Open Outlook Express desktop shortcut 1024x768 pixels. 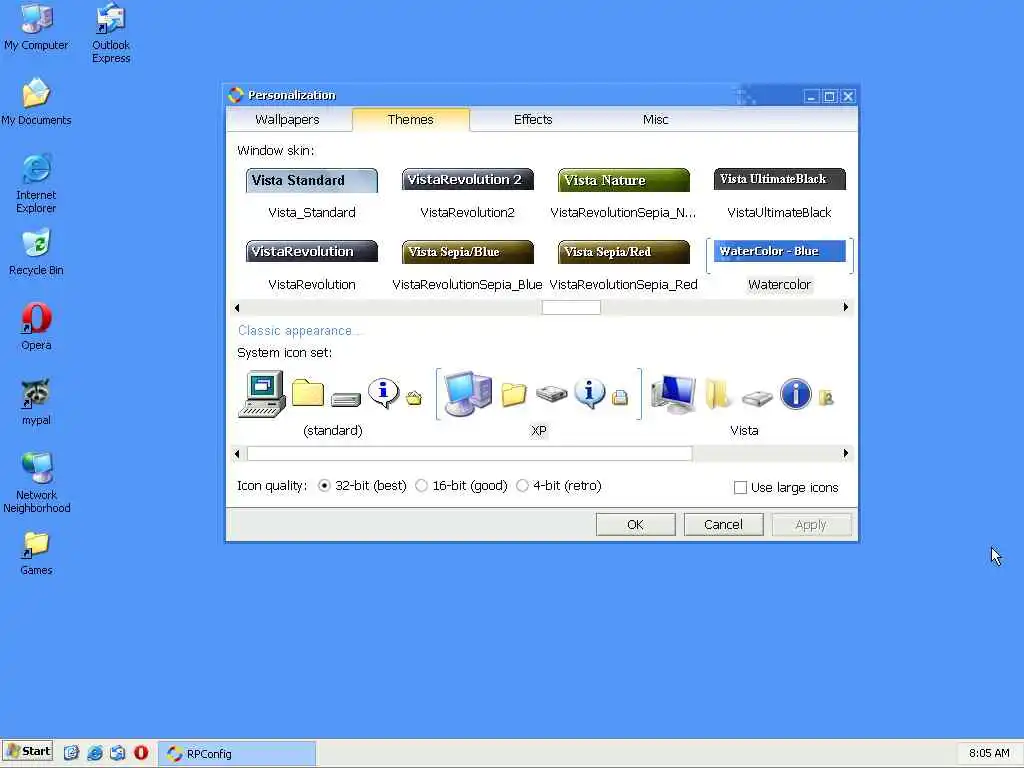[x=110, y=33]
